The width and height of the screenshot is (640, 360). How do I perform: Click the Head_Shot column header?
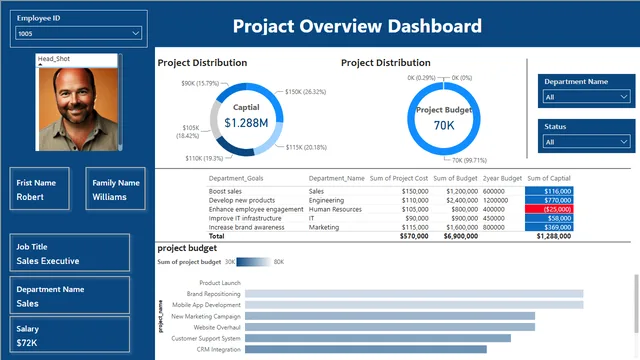point(54,59)
